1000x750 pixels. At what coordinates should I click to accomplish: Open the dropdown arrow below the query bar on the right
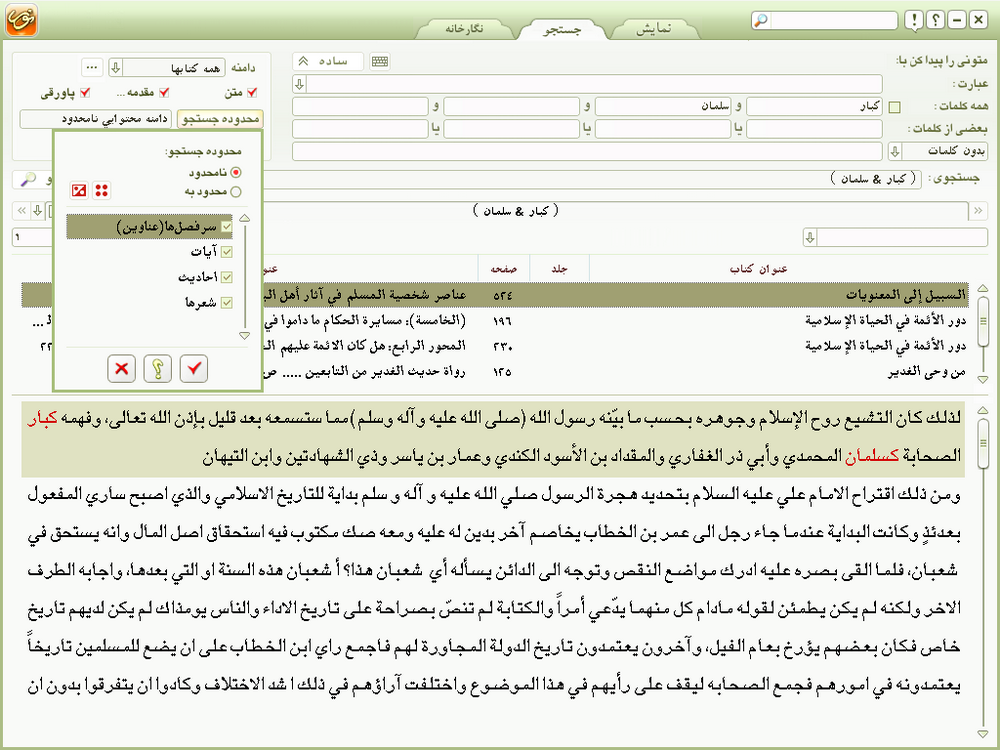click(x=810, y=238)
